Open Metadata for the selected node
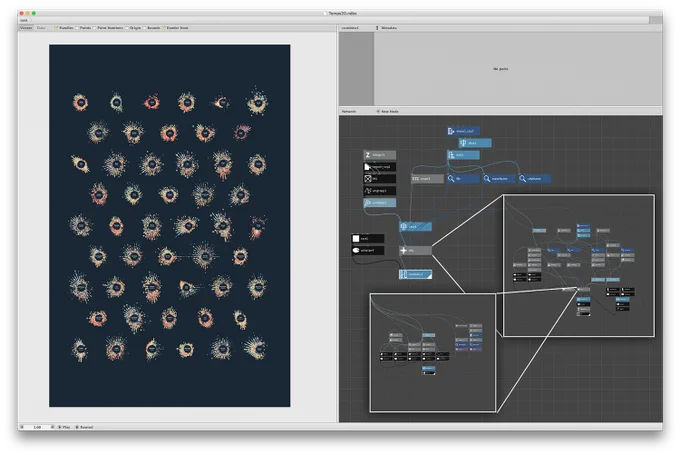Image resolution: width=680 pixels, height=455 pixels. coord(386,28)
